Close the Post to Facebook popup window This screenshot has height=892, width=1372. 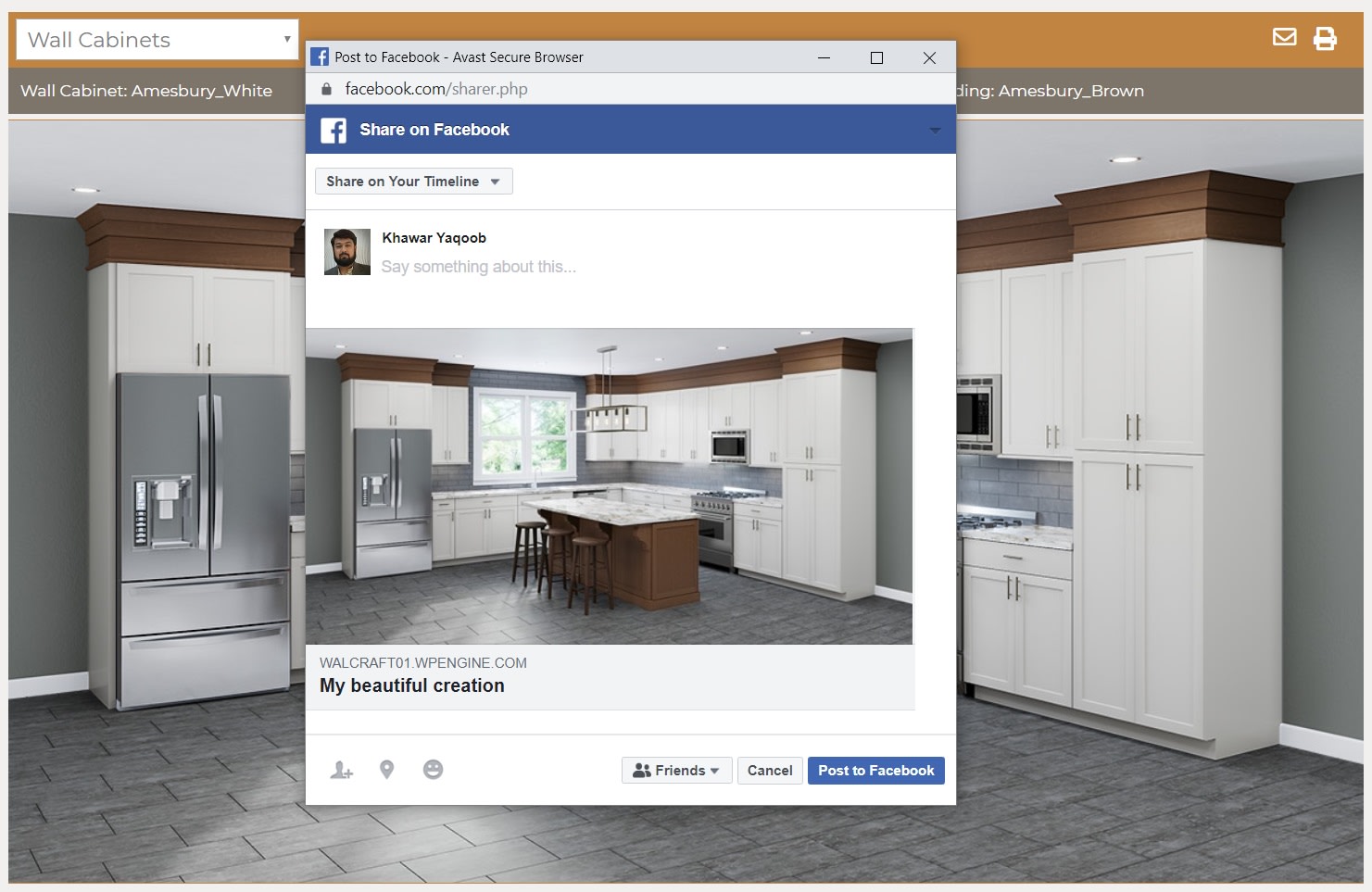(x=929, y=57)
